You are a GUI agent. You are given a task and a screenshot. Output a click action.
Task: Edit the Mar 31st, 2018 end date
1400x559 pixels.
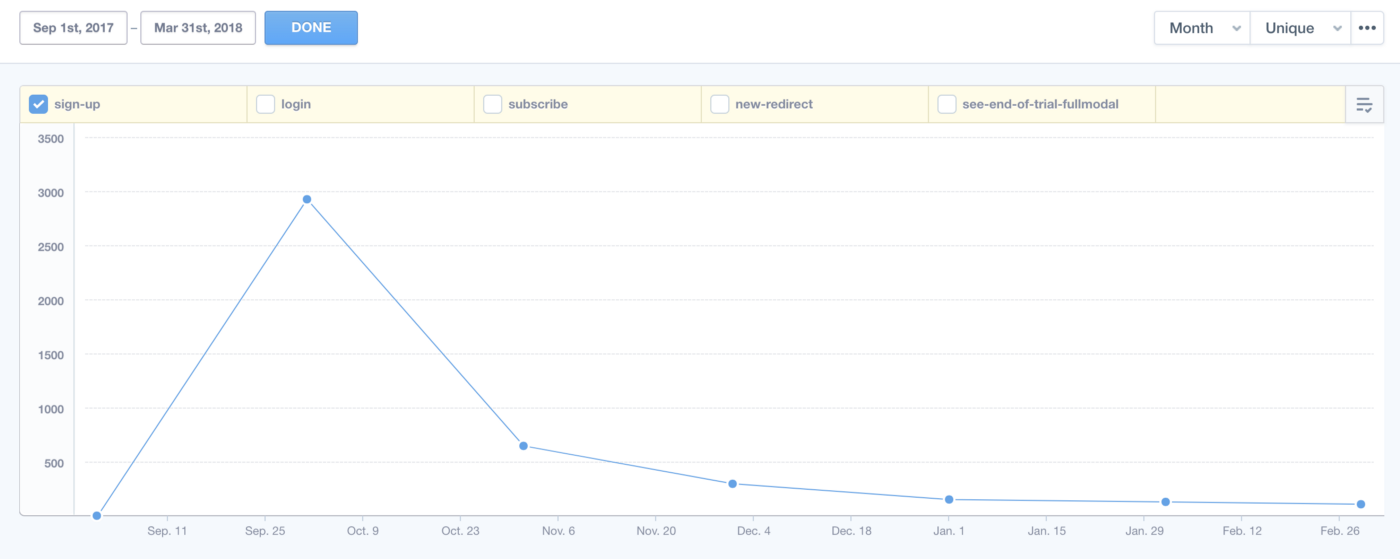198,28
